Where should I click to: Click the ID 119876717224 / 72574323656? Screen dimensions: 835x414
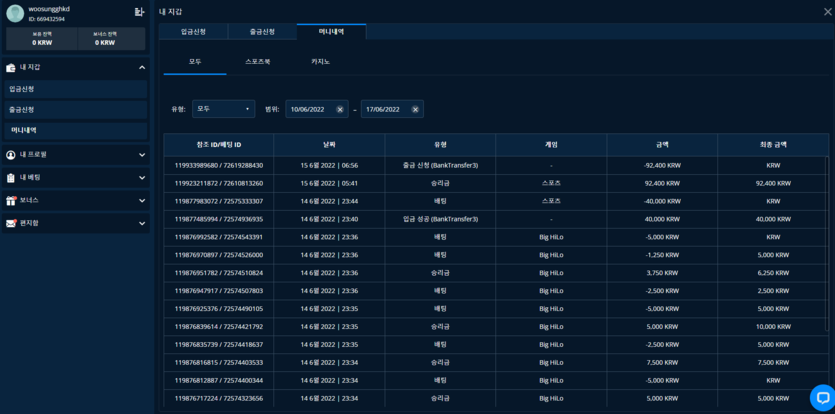[219, 398]
